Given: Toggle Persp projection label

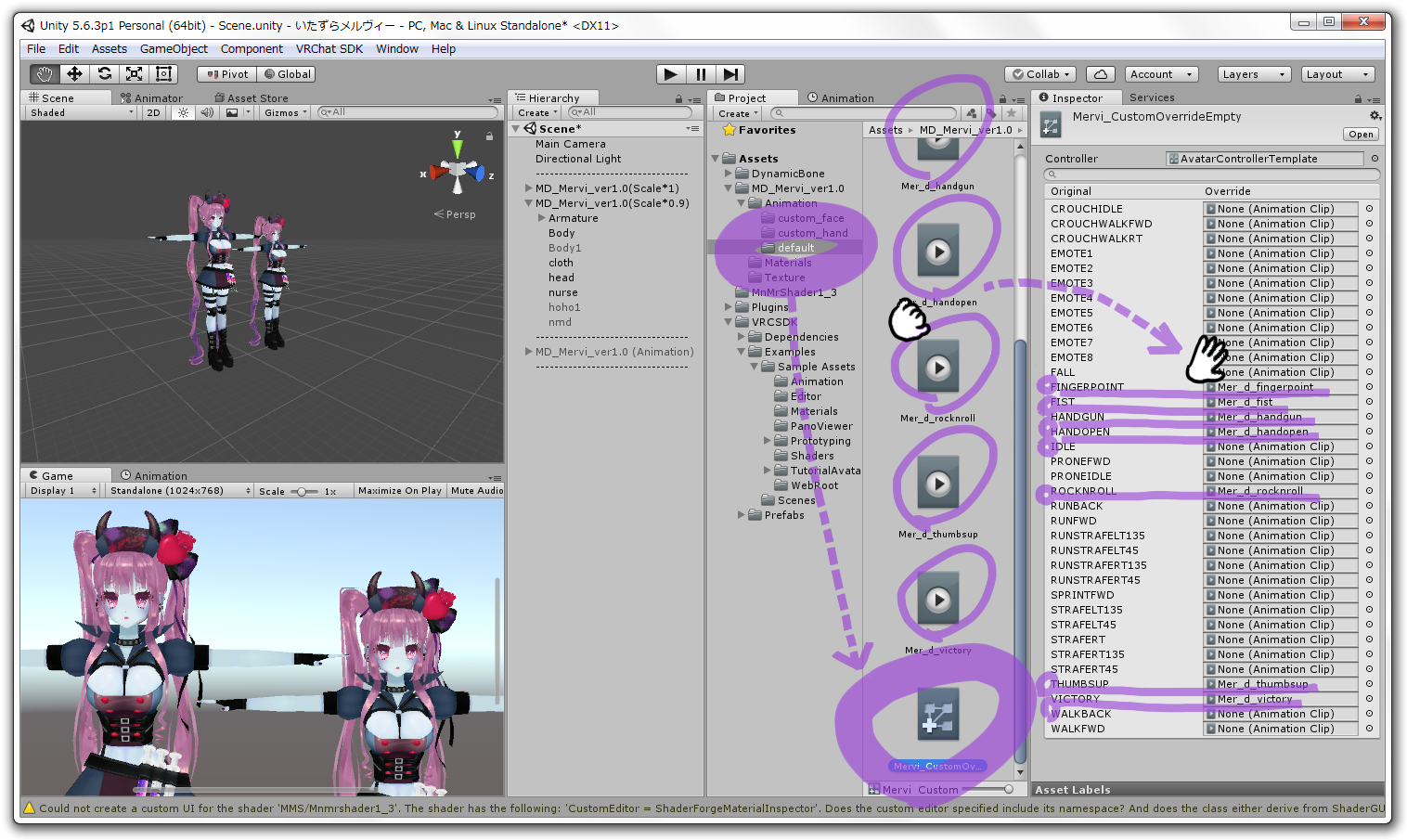Looking at the screenshot, I should pyautogui.click(x=455, y=214).
